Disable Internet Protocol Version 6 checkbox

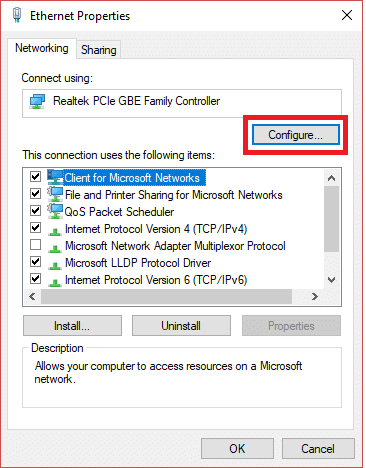[x=35, y=278]
